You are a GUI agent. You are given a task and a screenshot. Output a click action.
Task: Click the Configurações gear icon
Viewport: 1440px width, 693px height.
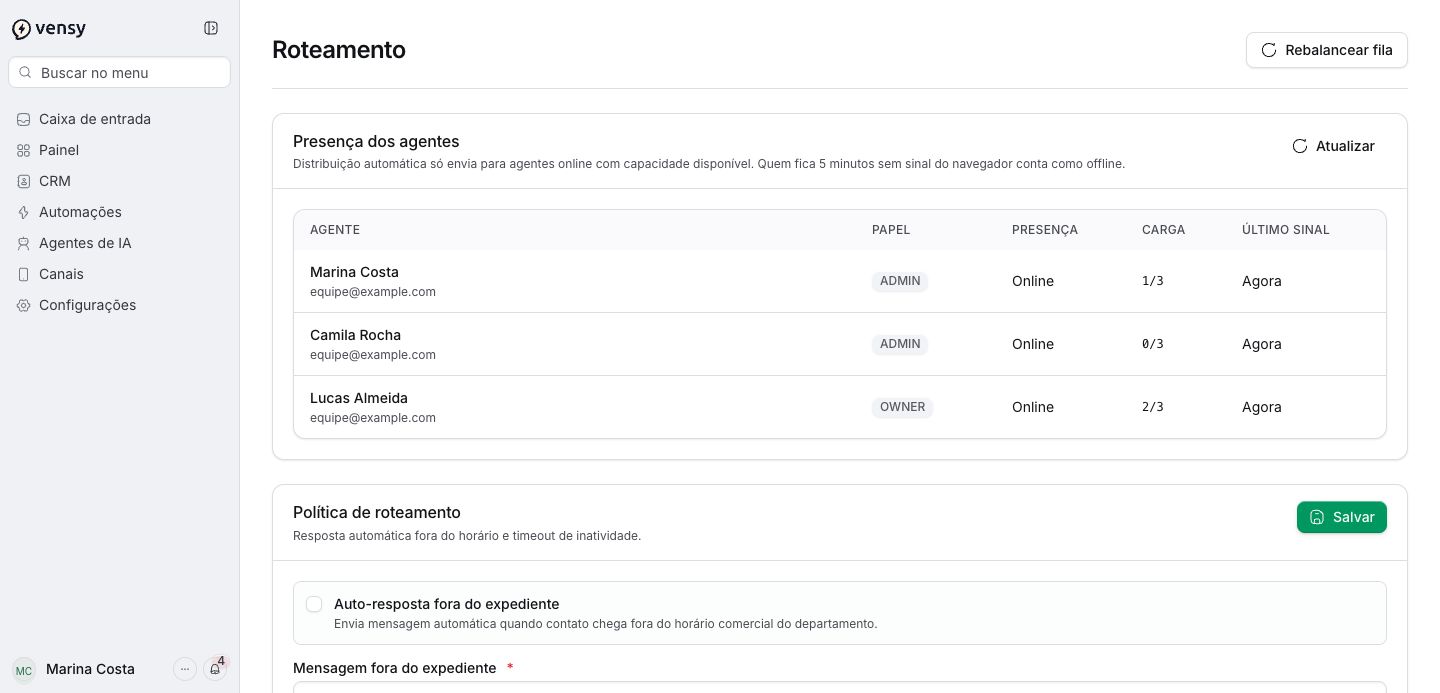(23, 305)
